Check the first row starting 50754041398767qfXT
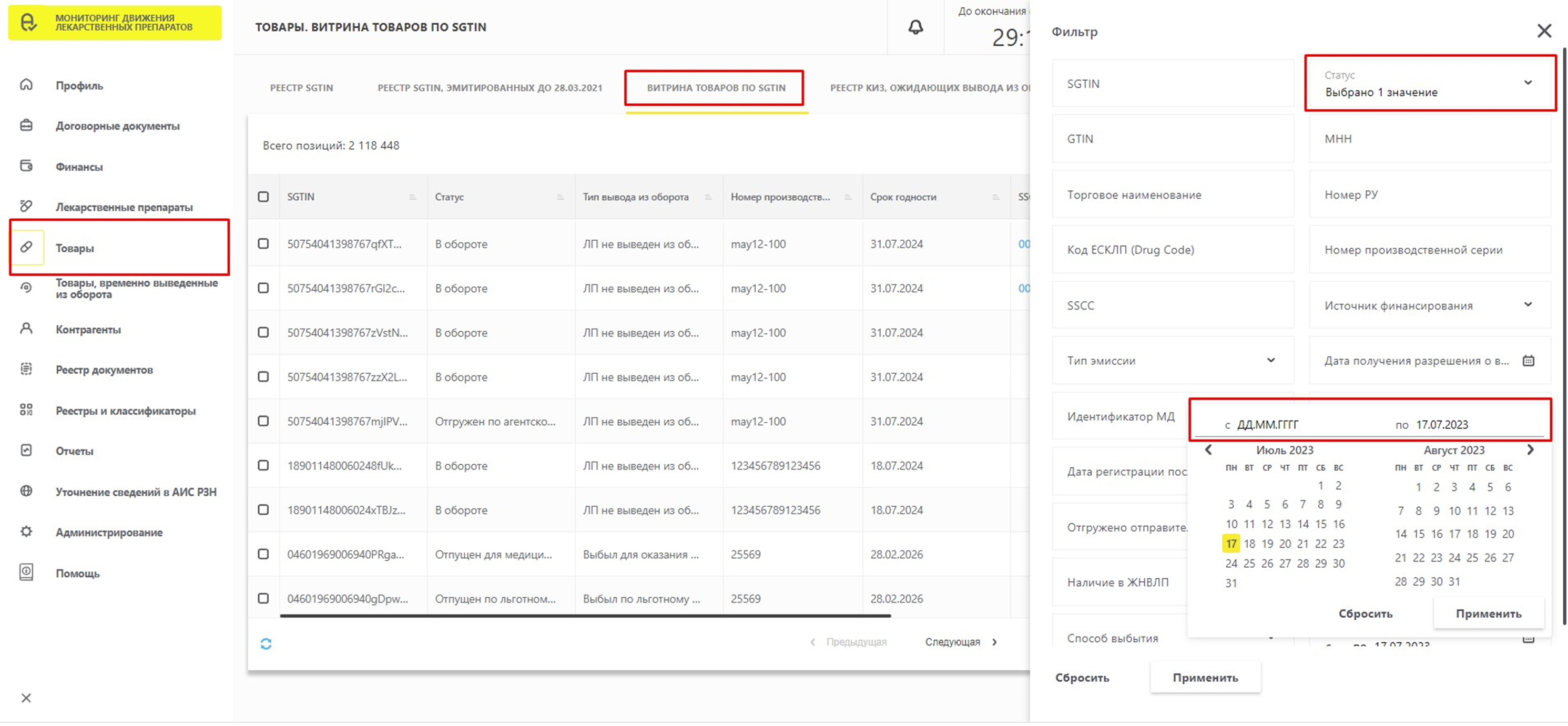The width and height of the screenshot is (1568, 726). pos(263,243)
